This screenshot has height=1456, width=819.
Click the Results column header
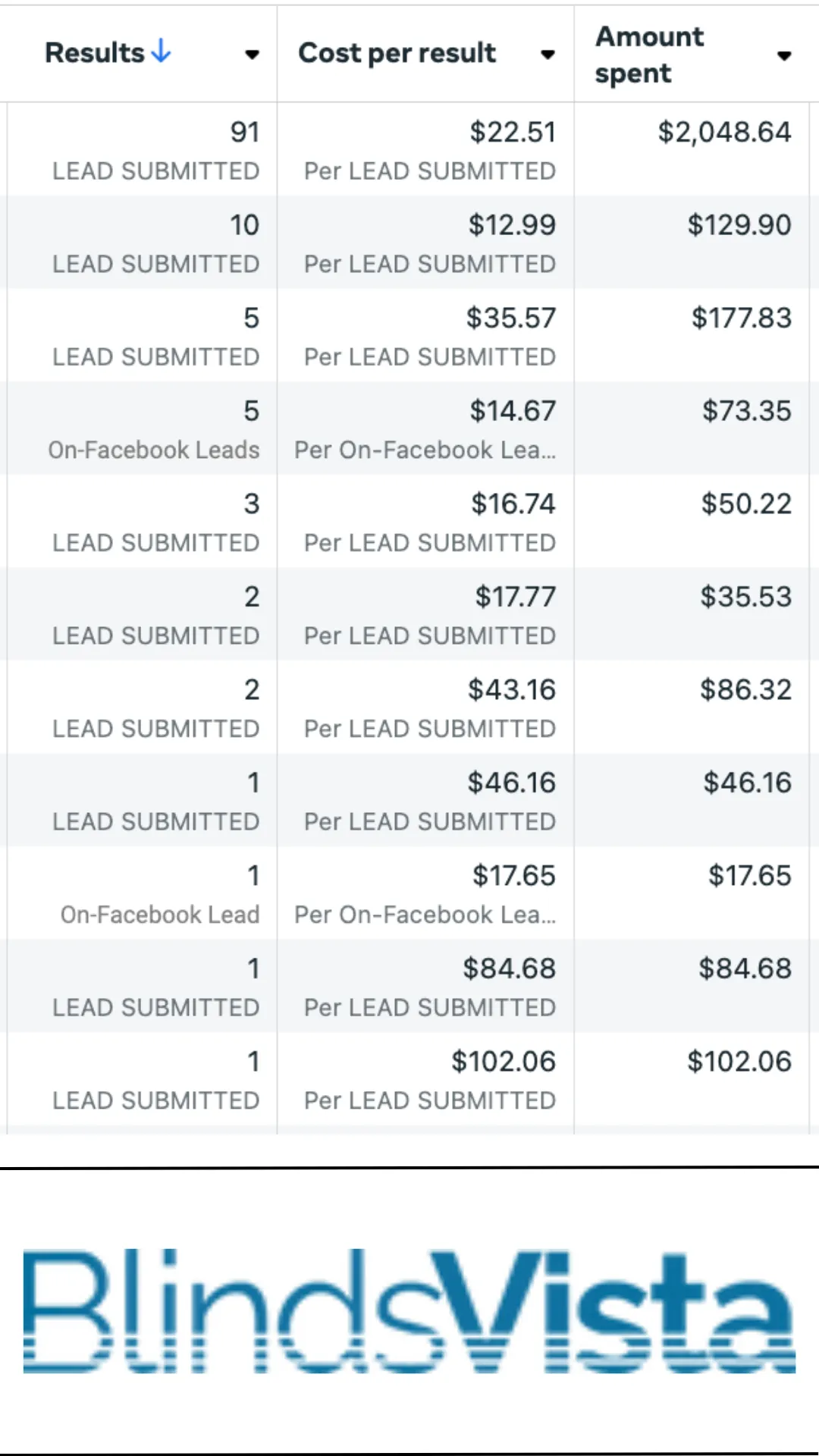point(95,53)
